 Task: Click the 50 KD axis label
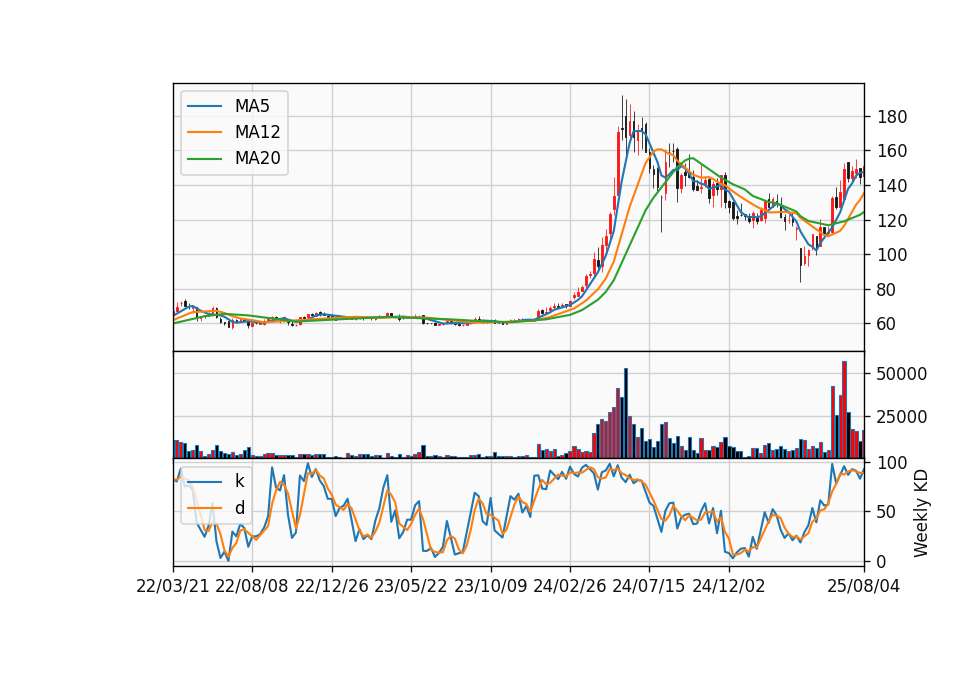[887, 512]
